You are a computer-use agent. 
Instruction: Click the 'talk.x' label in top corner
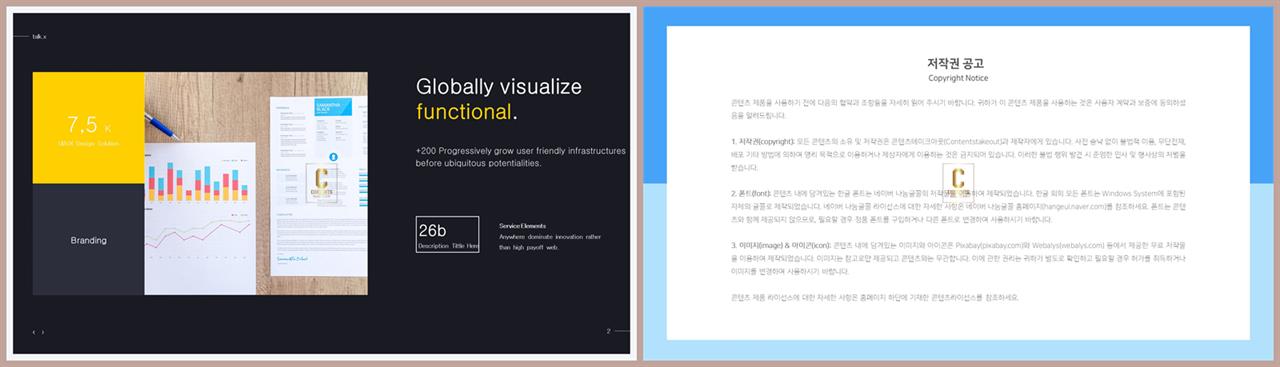tap(39, 36)
